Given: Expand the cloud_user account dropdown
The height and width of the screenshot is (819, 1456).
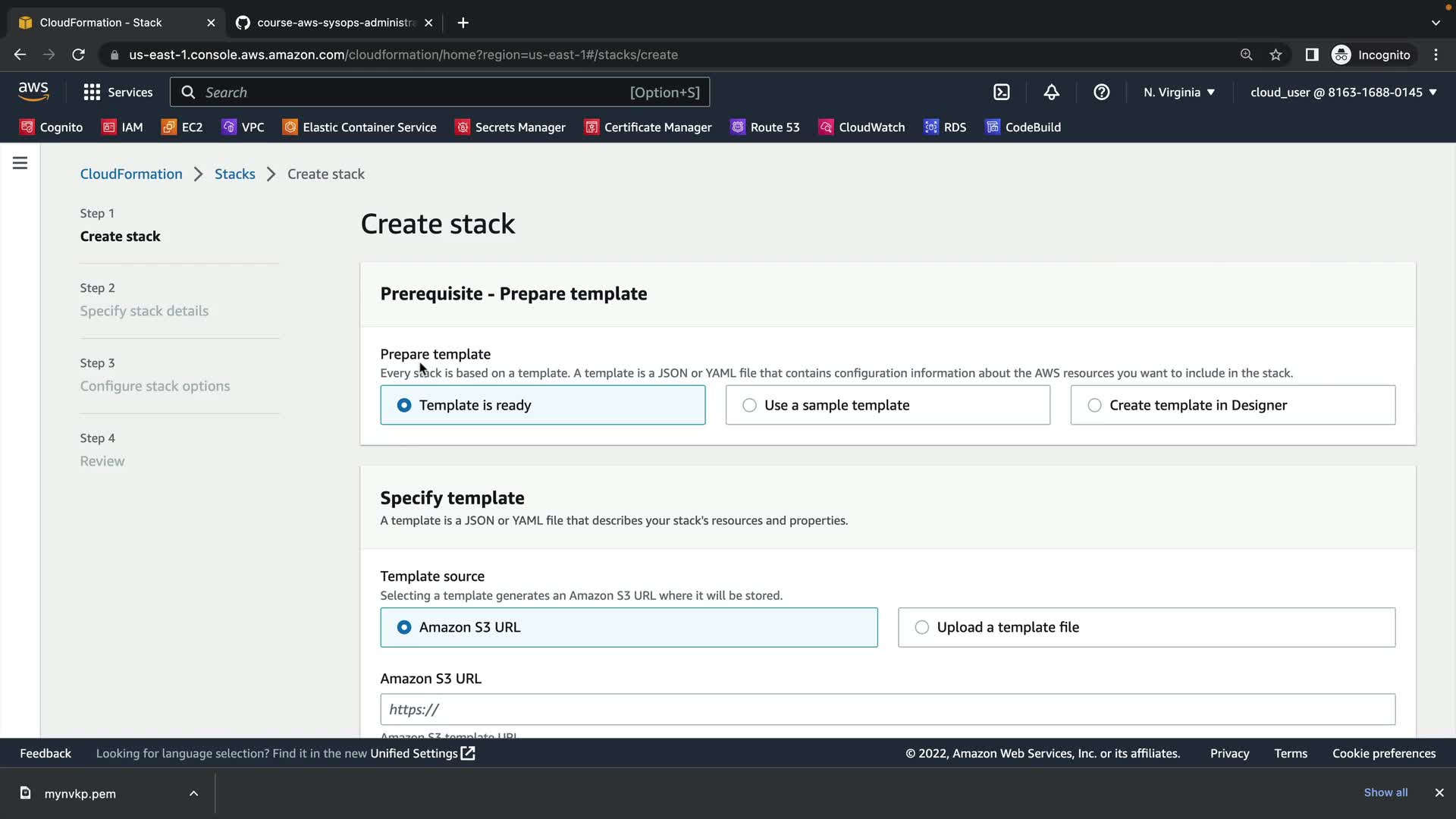Looking at the screenshot, I should pyautogui.click(x=1343, y=93).
